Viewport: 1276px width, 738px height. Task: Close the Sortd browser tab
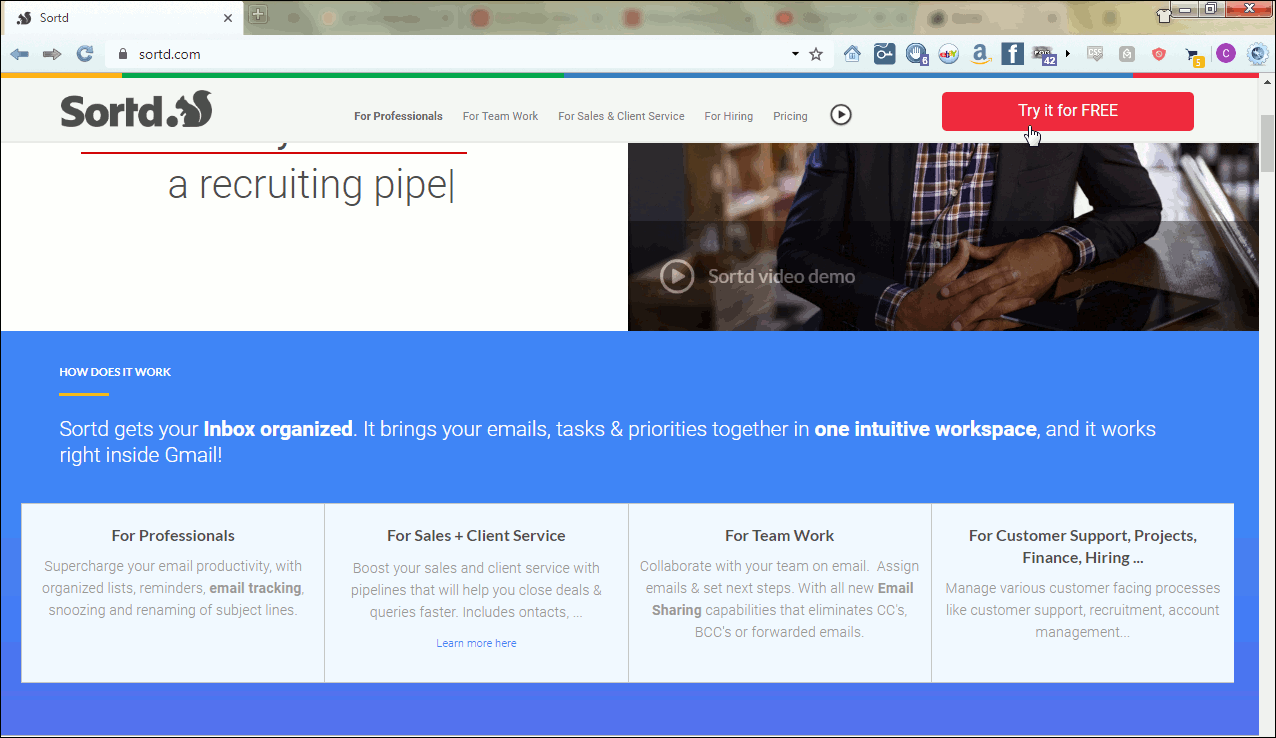point(228,18)
